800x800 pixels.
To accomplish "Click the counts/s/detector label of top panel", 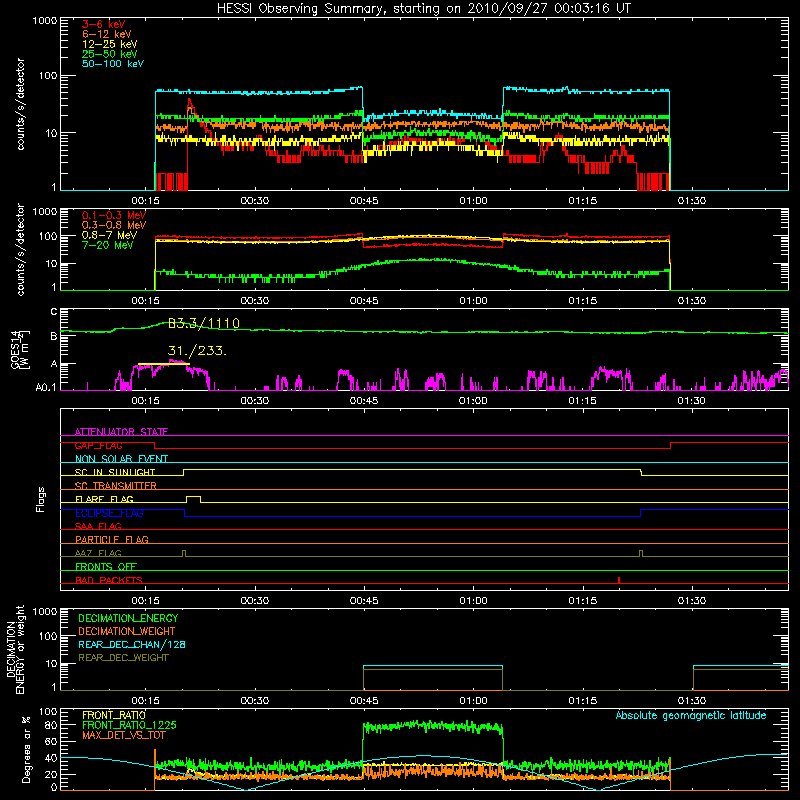I will point(20,104).
